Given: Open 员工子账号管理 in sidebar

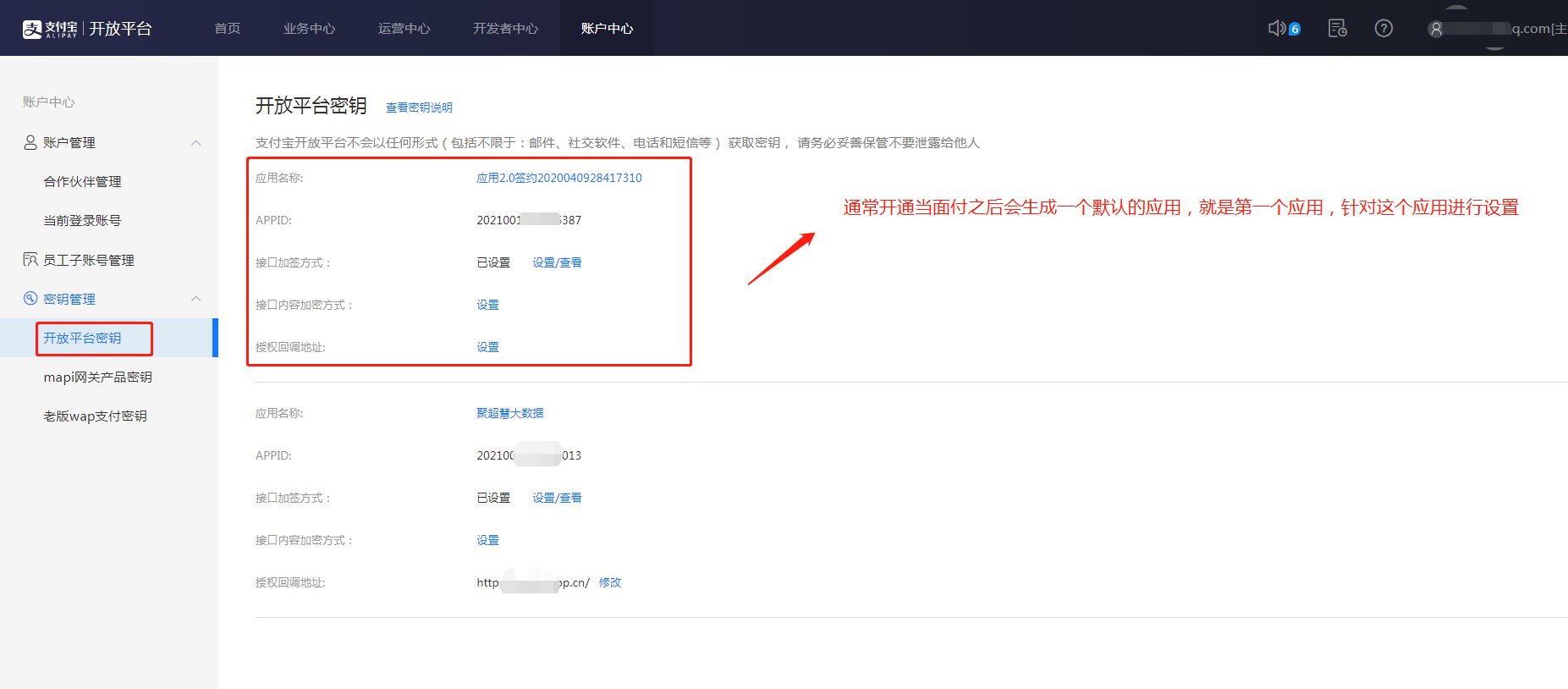Looking at the screenshot, I should click(89, 260).
